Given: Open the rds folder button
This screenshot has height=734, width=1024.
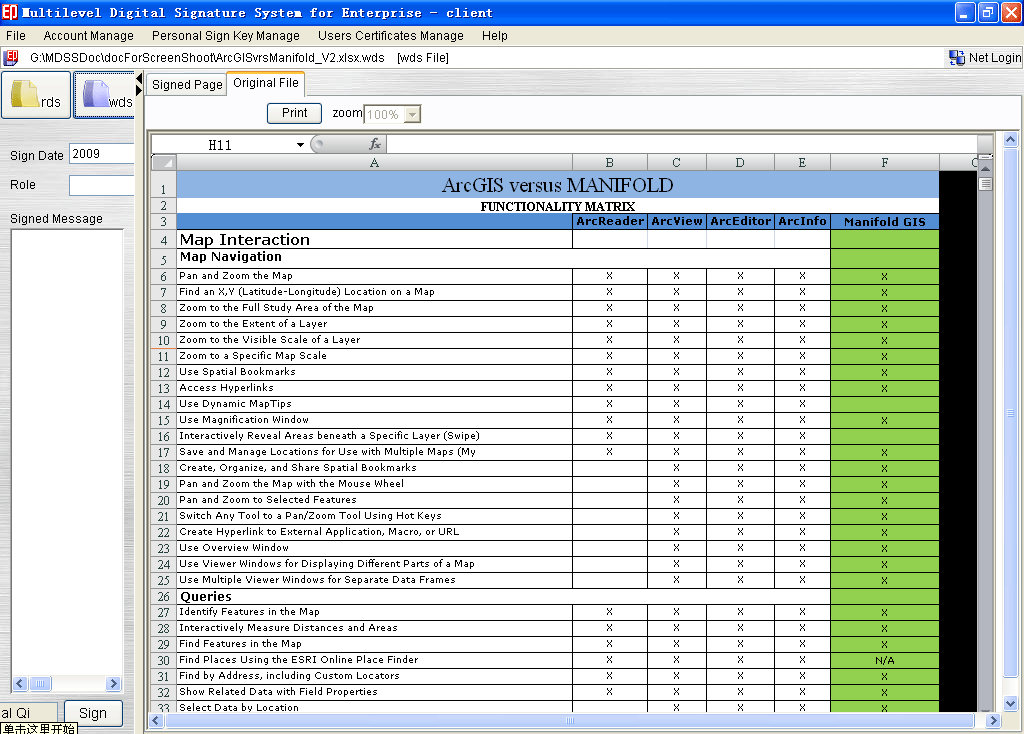Looking at the screenshot, I should click(x=36, y=95).
